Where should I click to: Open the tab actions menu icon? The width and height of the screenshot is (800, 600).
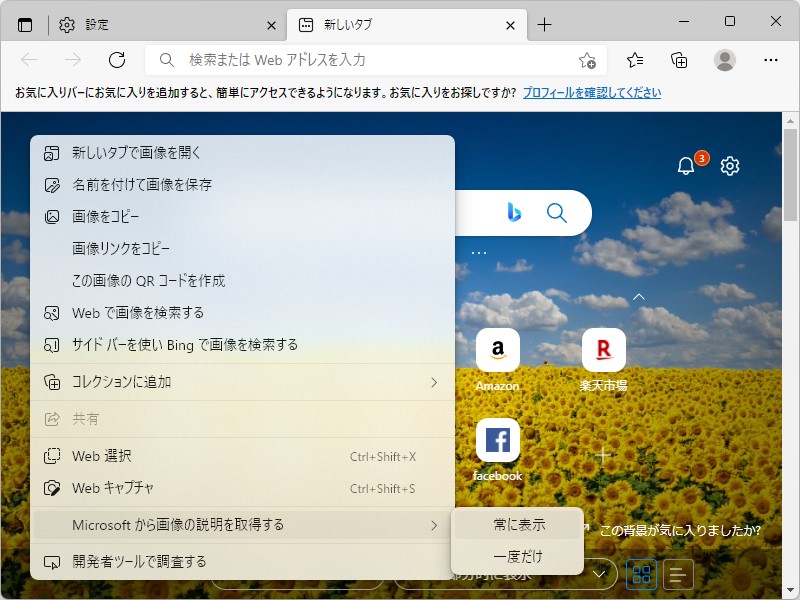click(24, 24)
